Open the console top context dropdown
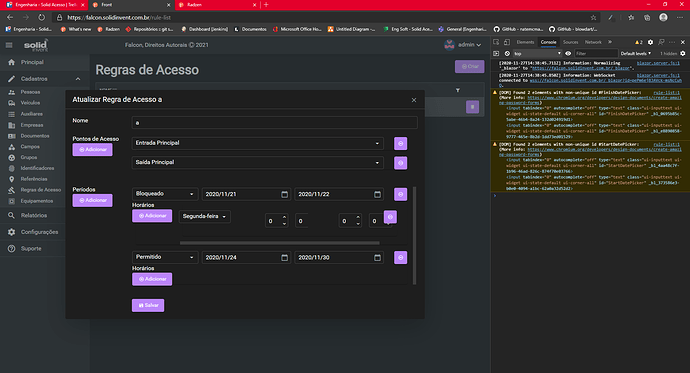This screenshot has width=690, height=373. pos(538,53)
